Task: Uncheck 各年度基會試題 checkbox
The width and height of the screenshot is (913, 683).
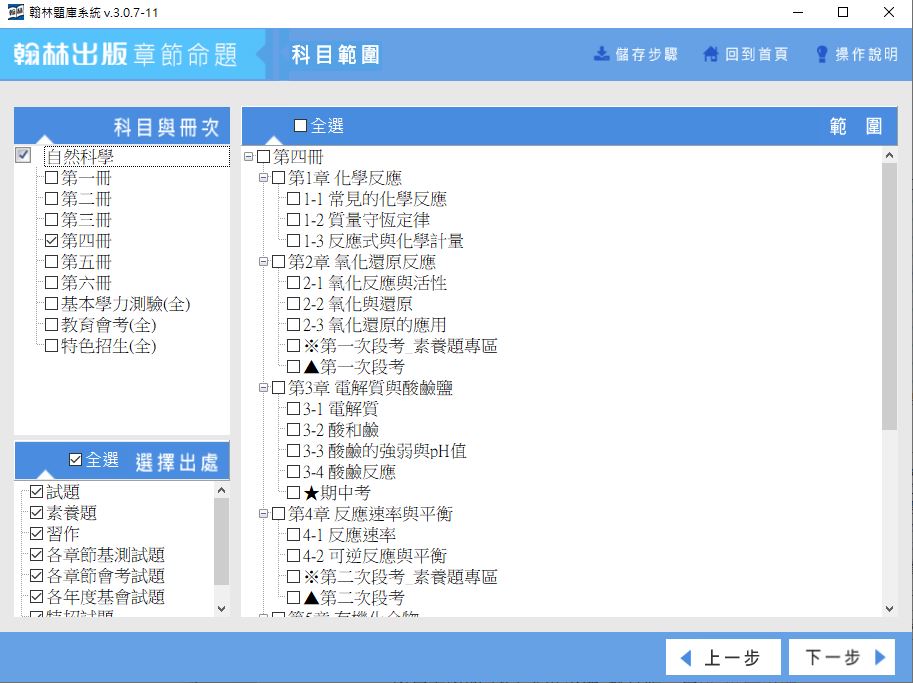Action: click(36, 596)
